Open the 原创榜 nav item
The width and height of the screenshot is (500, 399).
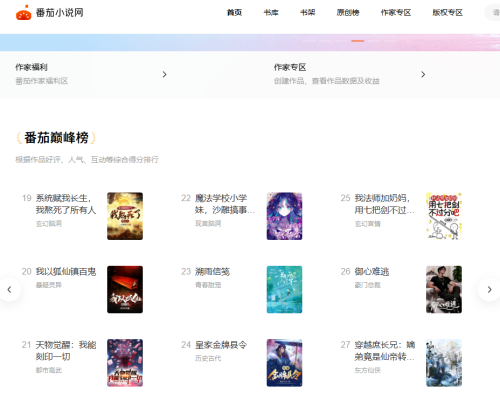[348, 13]
